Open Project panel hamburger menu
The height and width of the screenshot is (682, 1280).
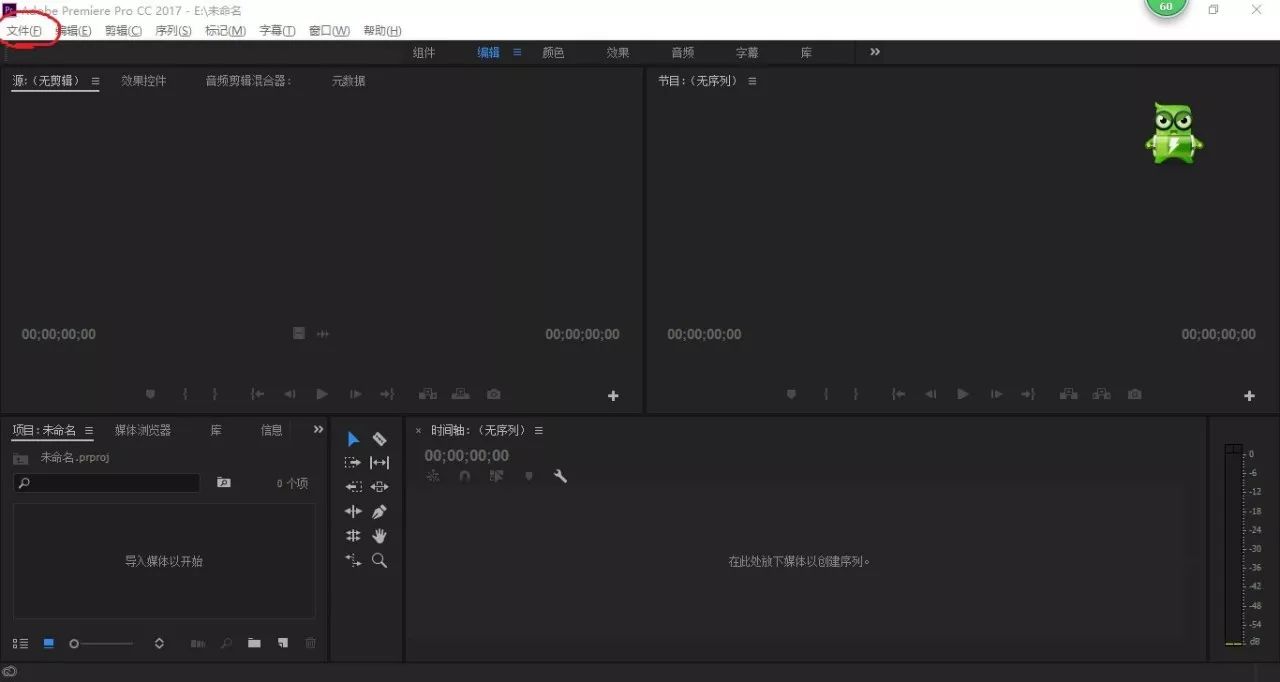tap(88, 431)
